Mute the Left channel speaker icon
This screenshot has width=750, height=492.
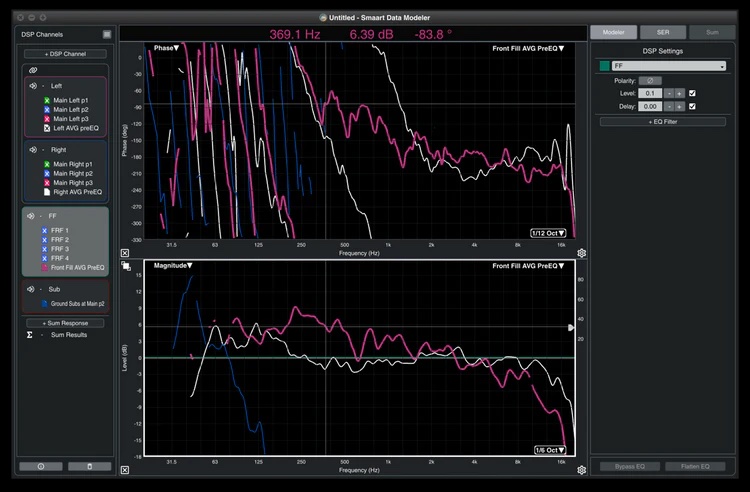tap(32, 86)
